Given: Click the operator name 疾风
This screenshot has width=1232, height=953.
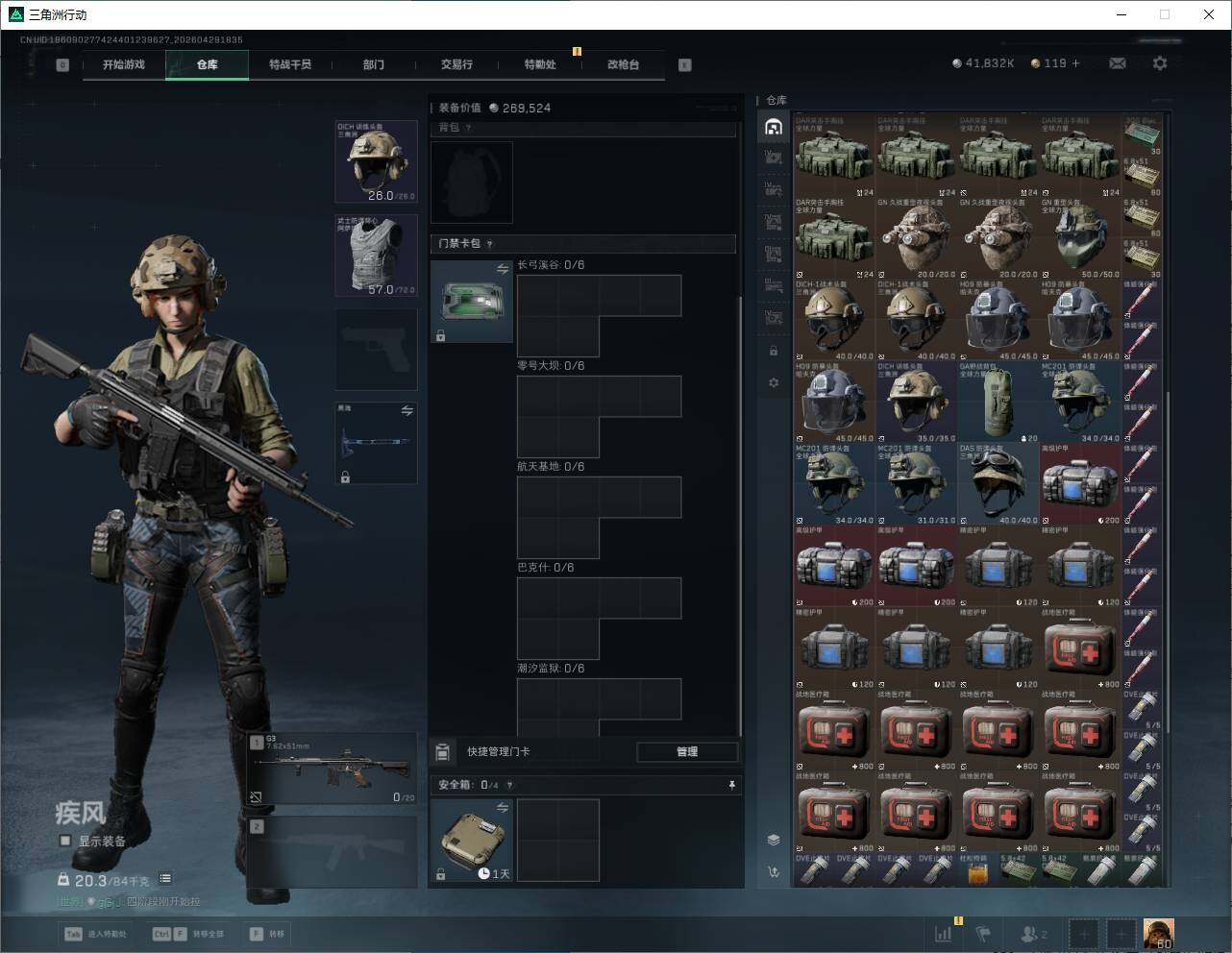Looking at the screenshot, I should pyautogui.click(x=80, y=814).
